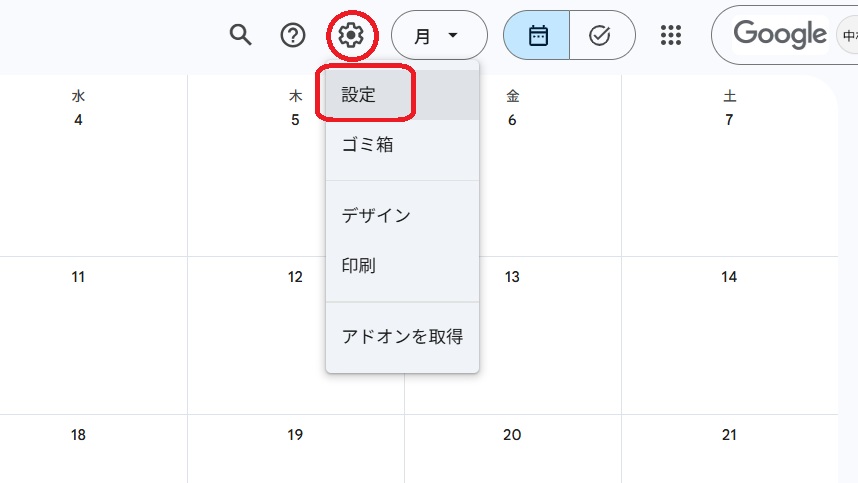The height and width of the screenshot is (483, 858).
Task: Select the date 6 Friday cell
Action: coord(512,120)
